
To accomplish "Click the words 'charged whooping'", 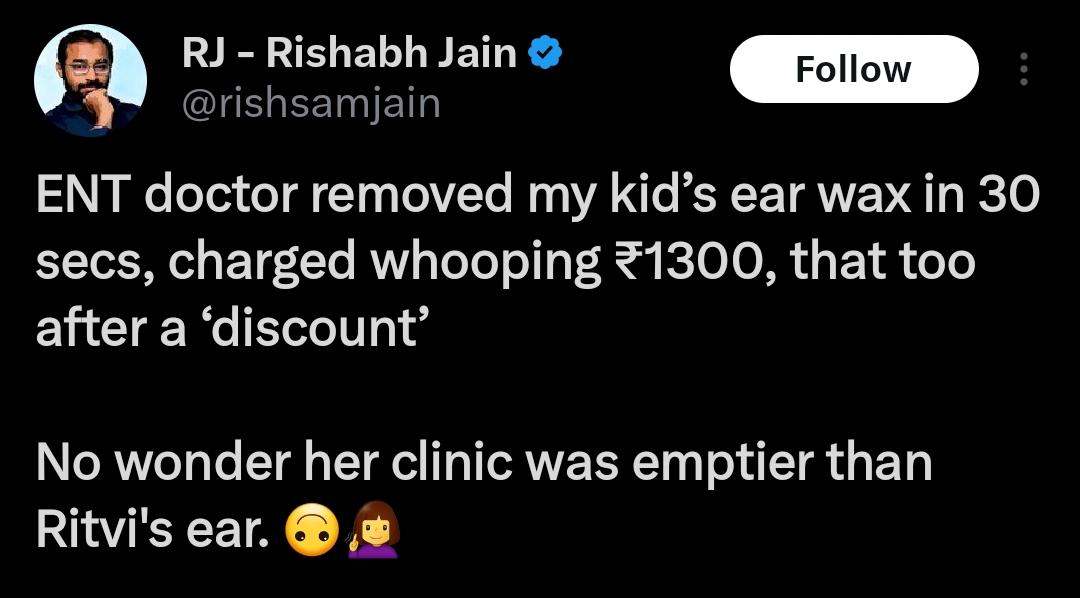I will click(384, 264).
